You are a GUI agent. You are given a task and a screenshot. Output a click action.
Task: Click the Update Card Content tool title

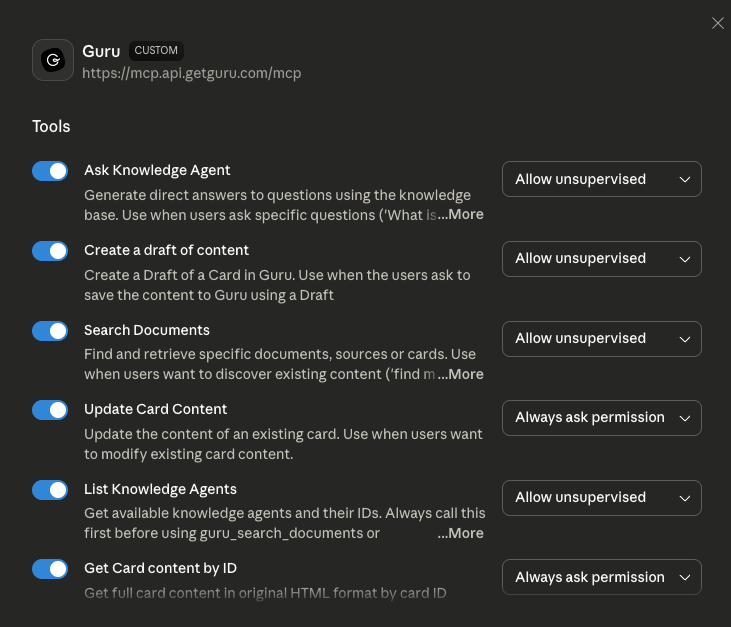pos(155,409)
